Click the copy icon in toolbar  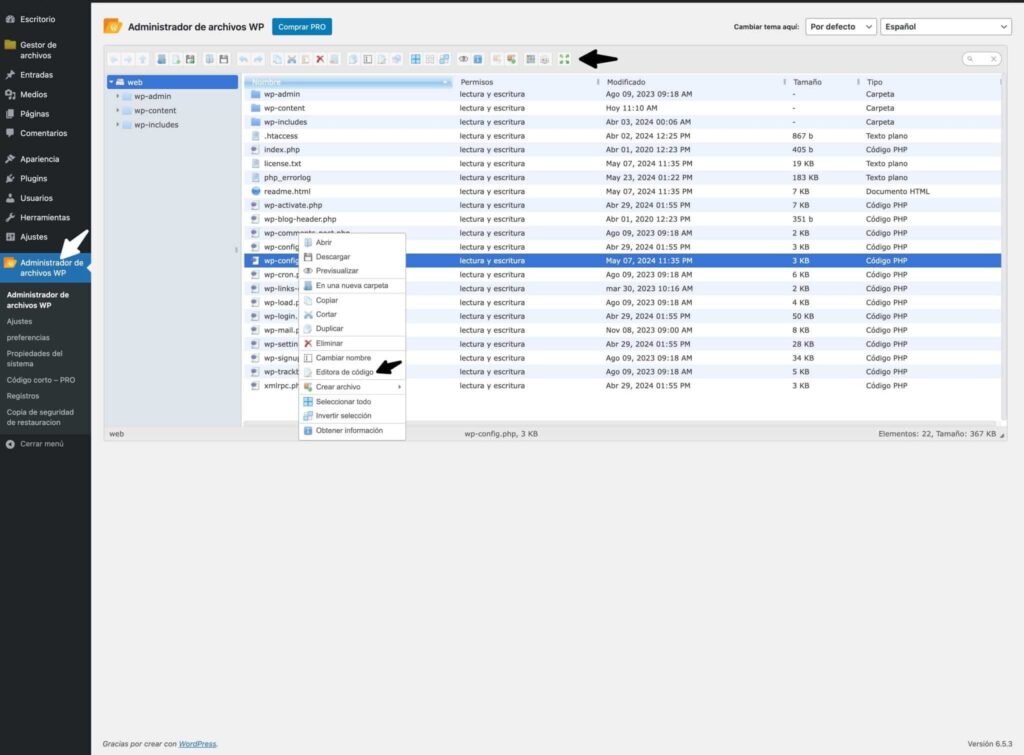click(x=277, y=59)
